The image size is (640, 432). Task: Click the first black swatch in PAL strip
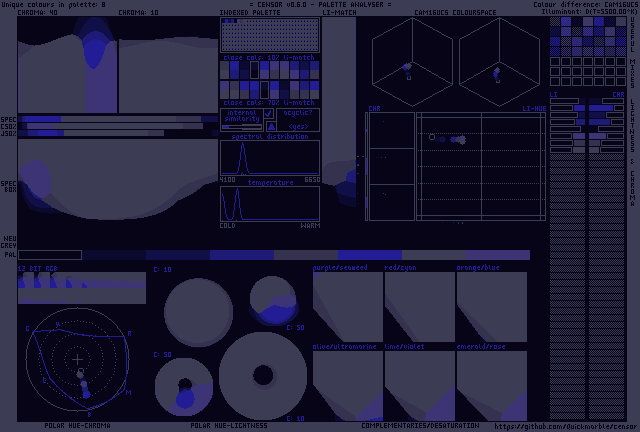(x=50, y=255)
